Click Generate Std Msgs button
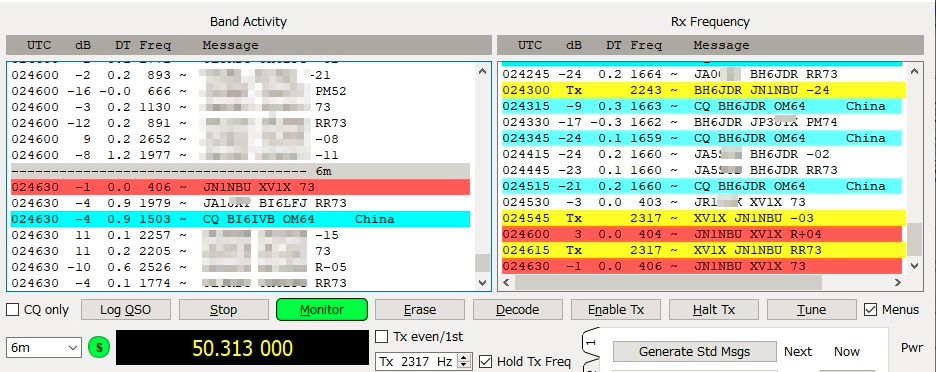The image size is (936, 372). [695, 352]
